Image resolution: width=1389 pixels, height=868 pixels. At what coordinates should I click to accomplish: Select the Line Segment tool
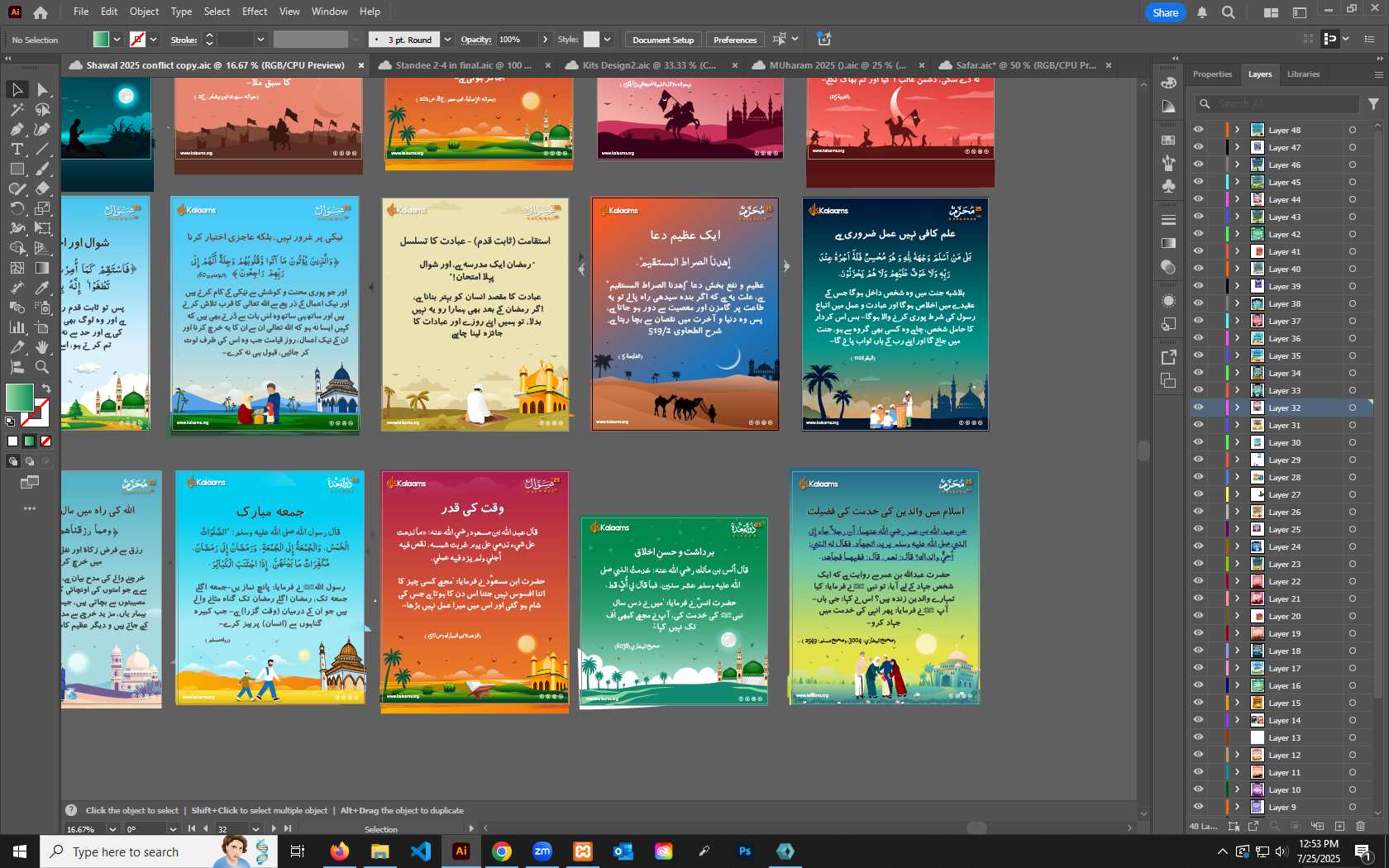(x=42, y=149)
